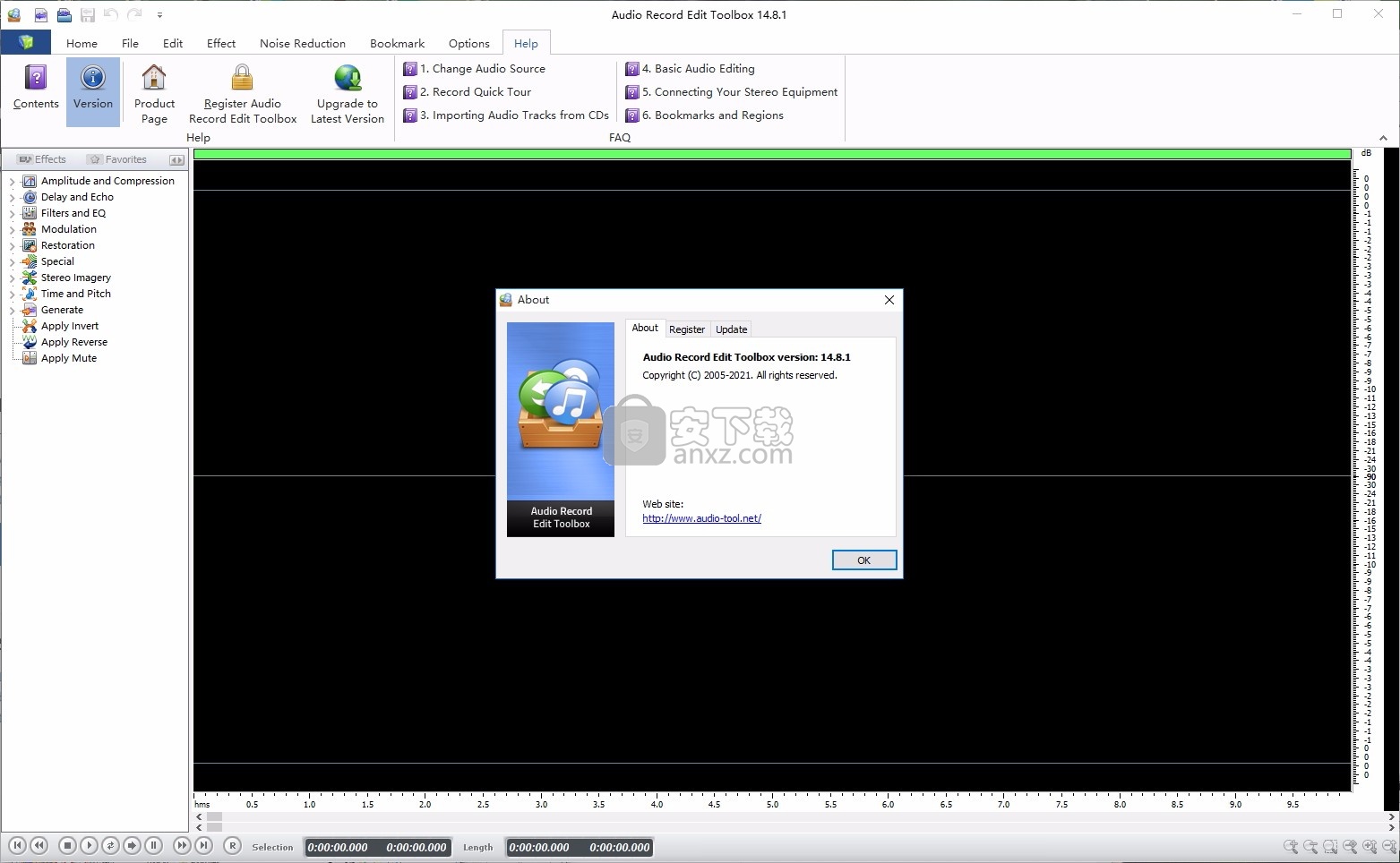Open FAQ 5 Connecting Your Stereo Equipment
Image resolution: width=1400 pixels, height=863 pixels.
point(732,92)
